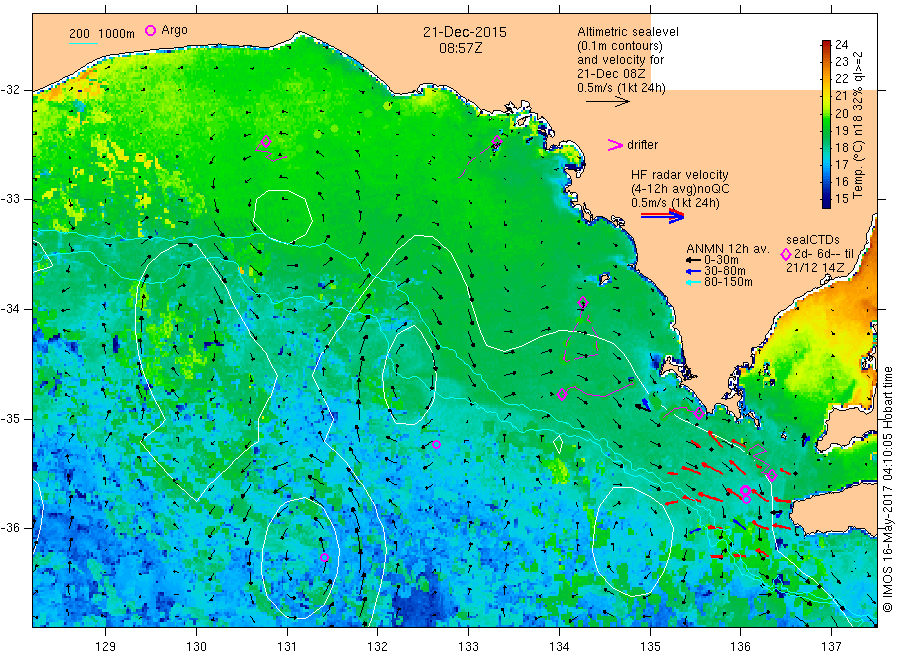The width and height of the screenshot is (900, 660).
Task: Click the 15 degree dark blue colorbar bottom
Action: pos(826,202)
